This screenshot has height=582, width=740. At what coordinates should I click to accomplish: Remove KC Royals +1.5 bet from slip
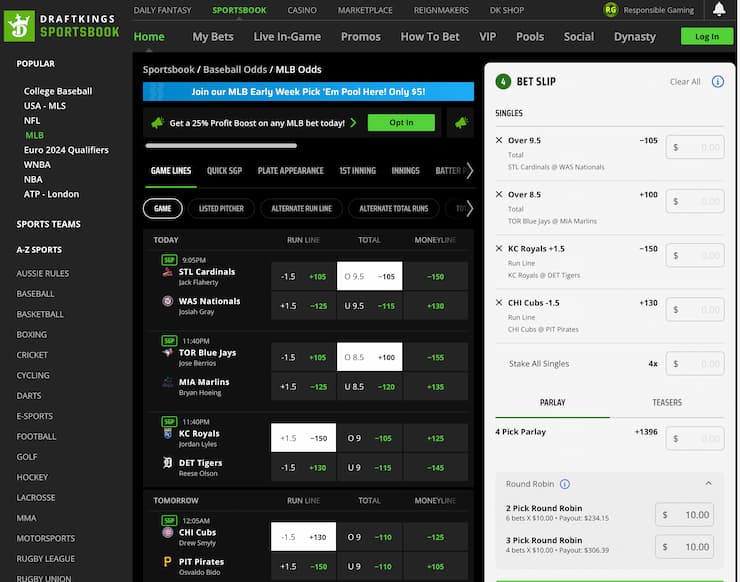pos(499,248)
